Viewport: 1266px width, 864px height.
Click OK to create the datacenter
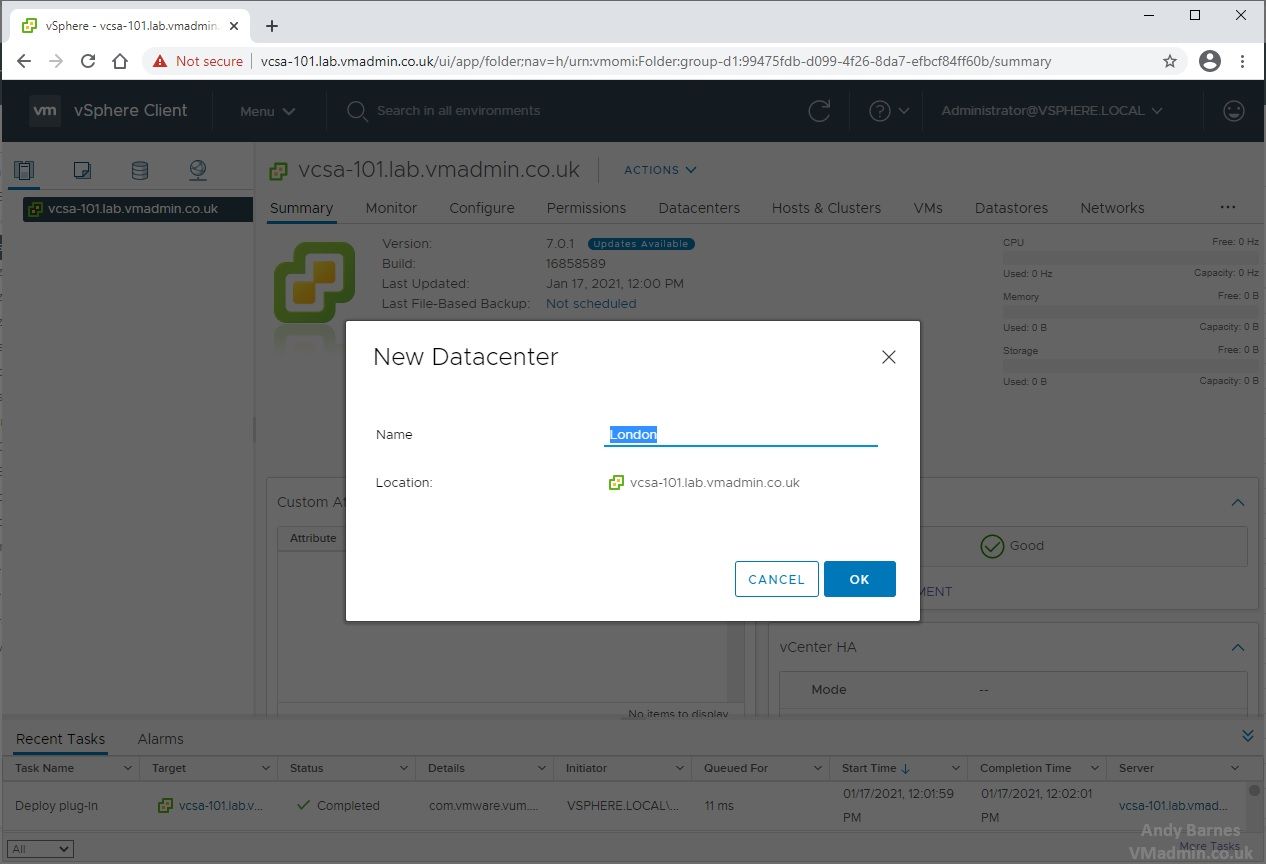click(859, 579)
